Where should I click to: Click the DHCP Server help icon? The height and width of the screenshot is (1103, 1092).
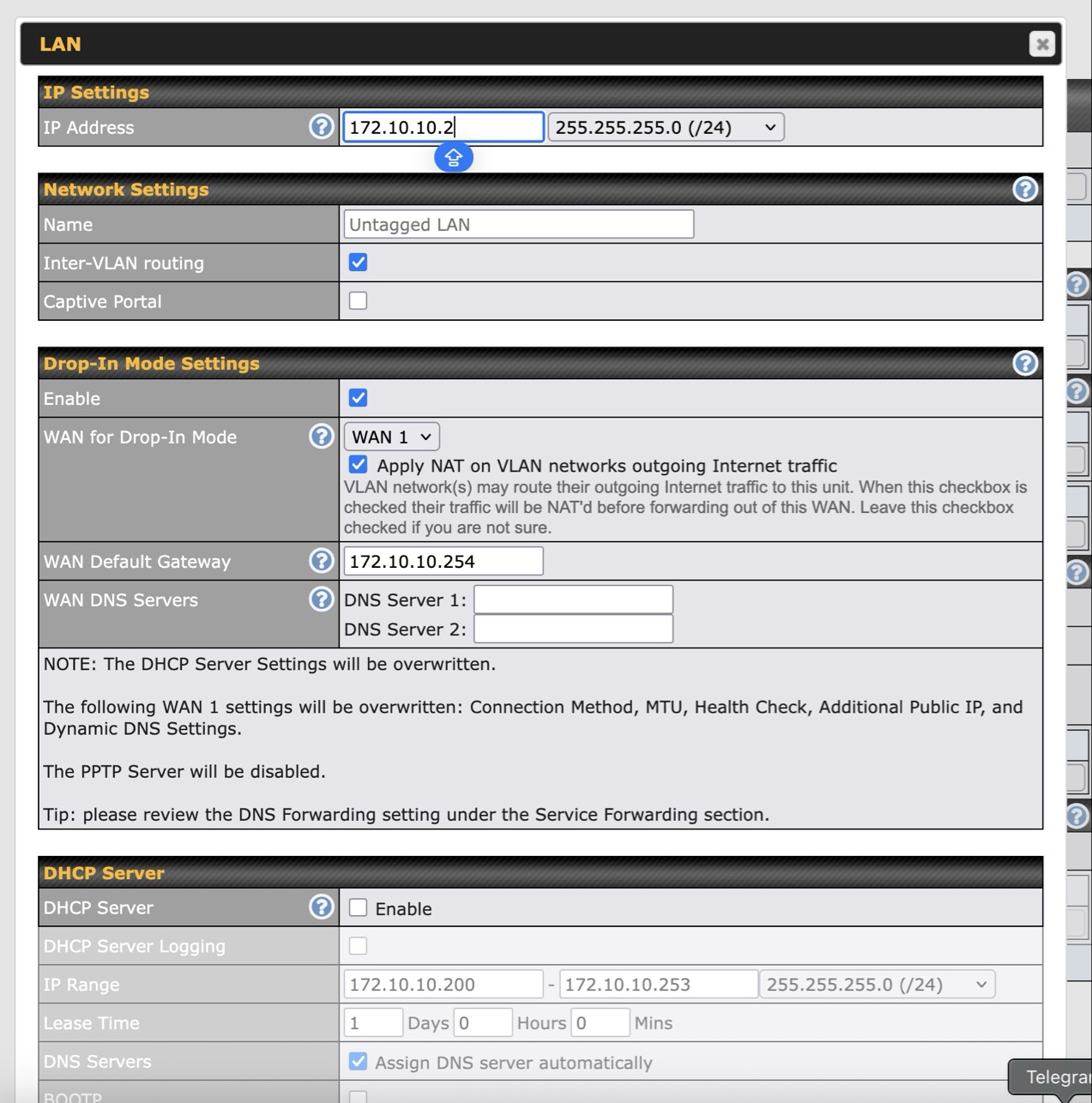tap(321, 907)
